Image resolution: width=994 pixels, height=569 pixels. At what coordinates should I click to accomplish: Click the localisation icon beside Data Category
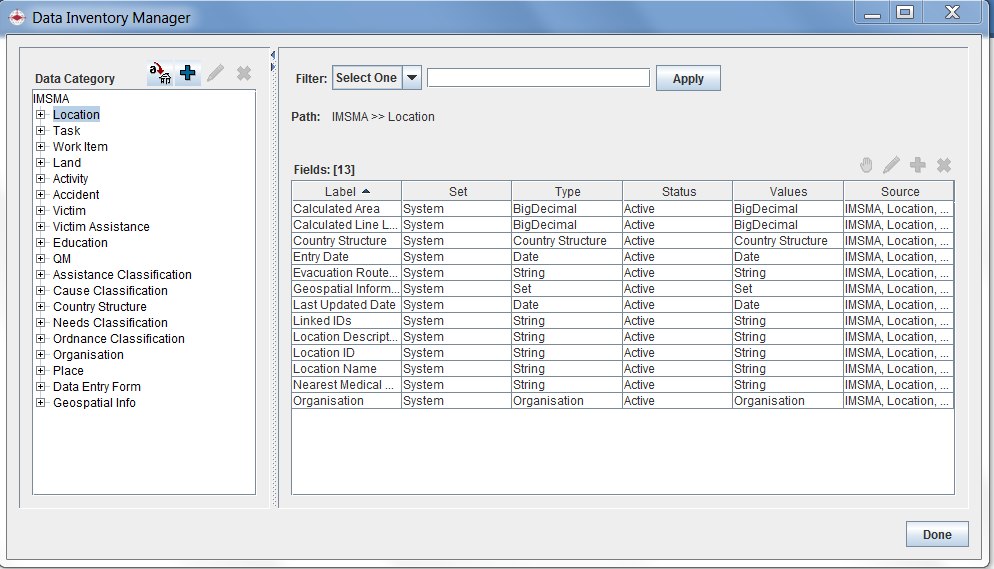160,73
